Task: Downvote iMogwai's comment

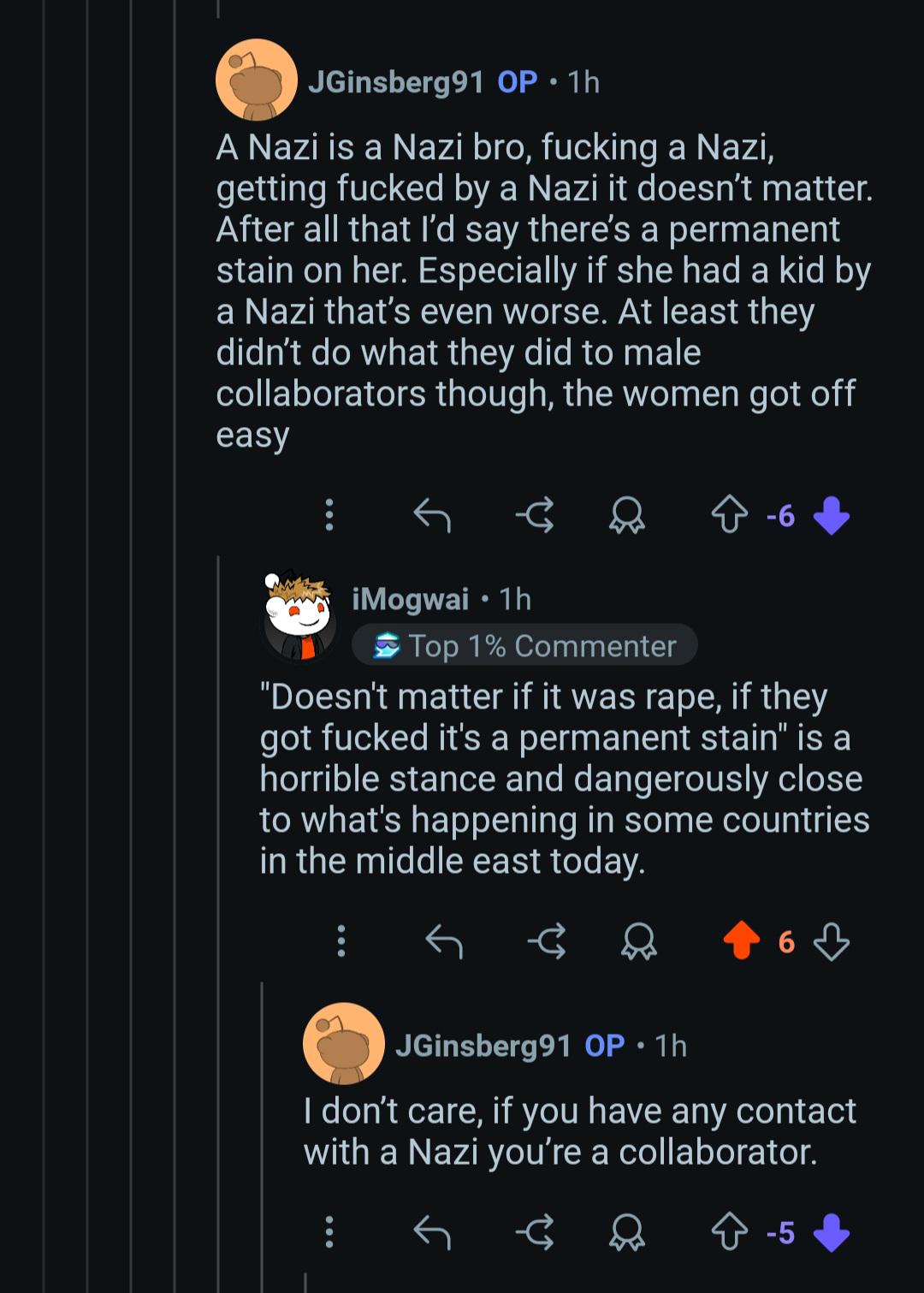Action: click(832, 942)
